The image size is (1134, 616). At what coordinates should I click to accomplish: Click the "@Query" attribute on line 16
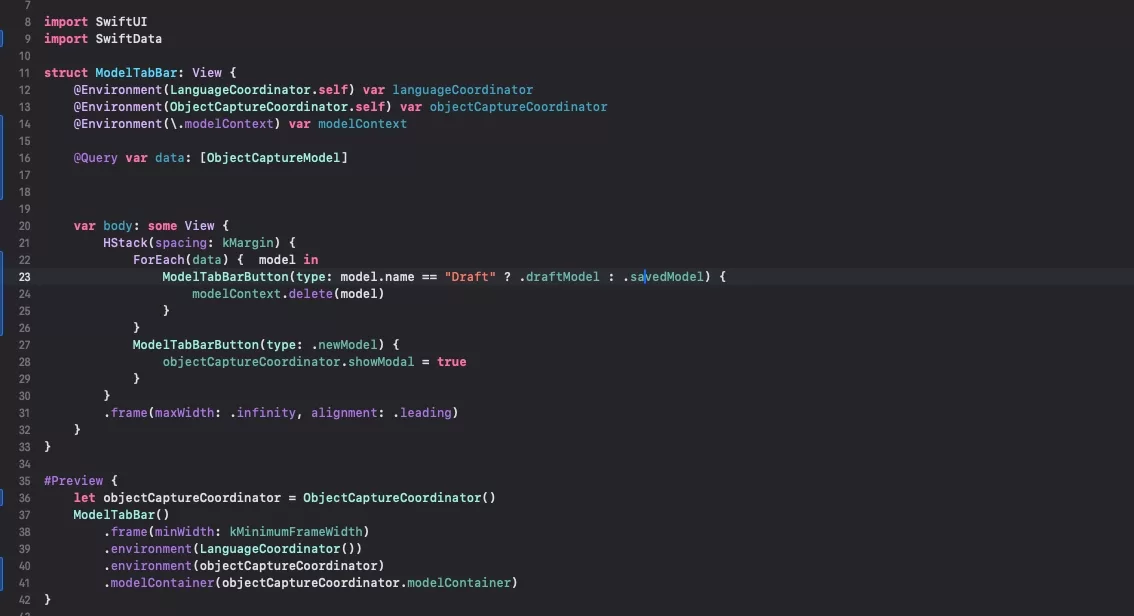[95, 158]
